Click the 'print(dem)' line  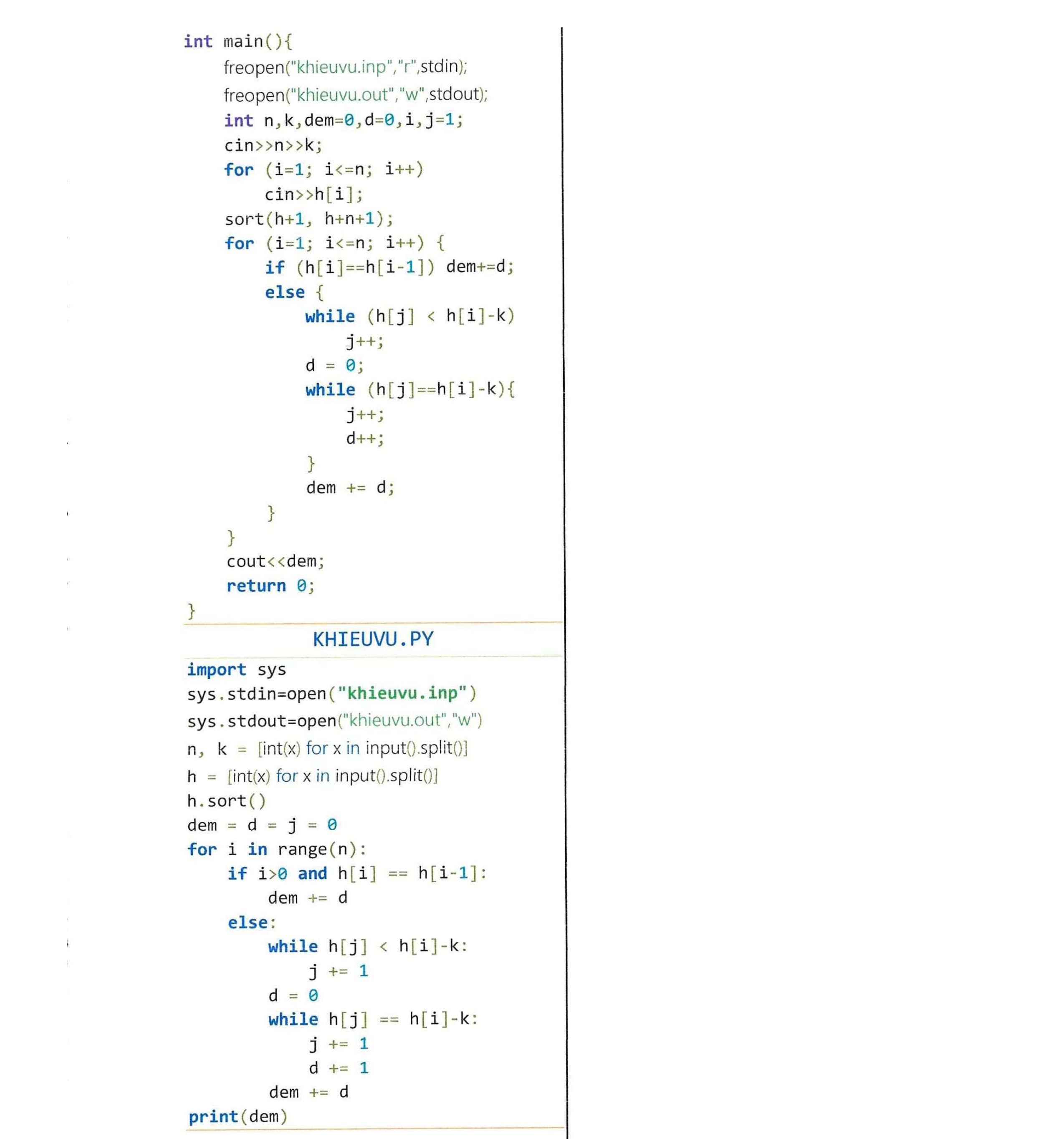coord(238,1116)
